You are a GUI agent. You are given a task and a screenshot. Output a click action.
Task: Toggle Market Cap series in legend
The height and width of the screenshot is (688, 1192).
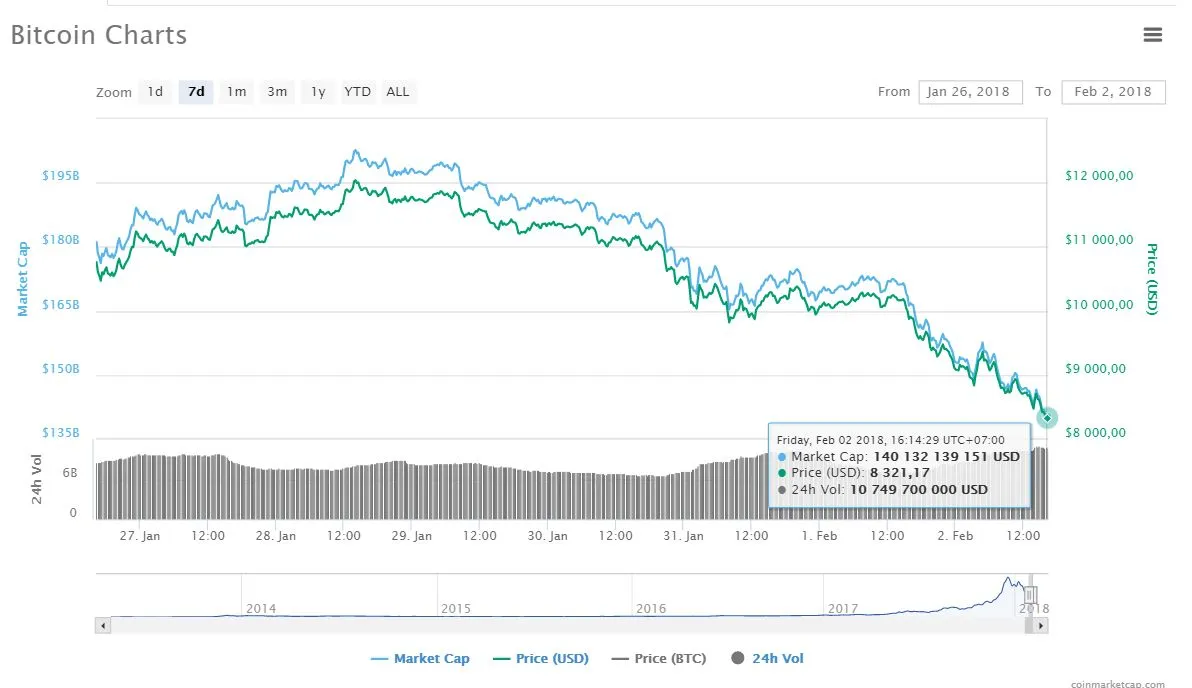(x=420, y=658)
